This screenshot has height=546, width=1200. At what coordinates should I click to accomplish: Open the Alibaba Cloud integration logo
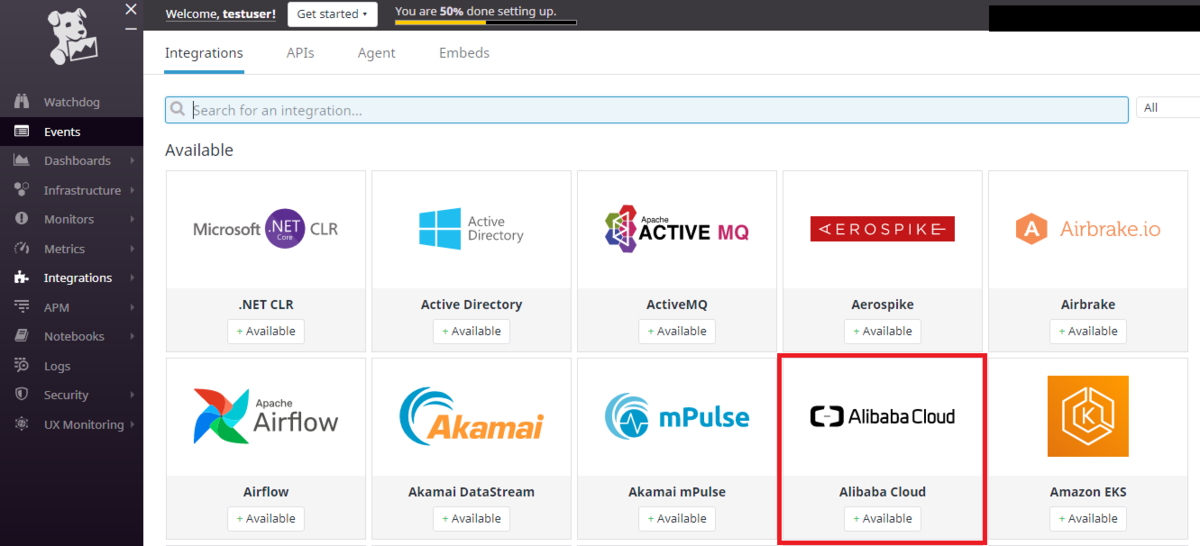point(882,416)
